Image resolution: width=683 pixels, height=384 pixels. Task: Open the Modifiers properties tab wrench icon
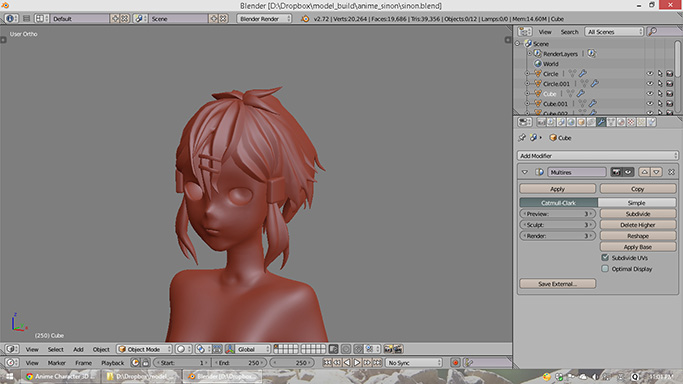pos(602,122)
